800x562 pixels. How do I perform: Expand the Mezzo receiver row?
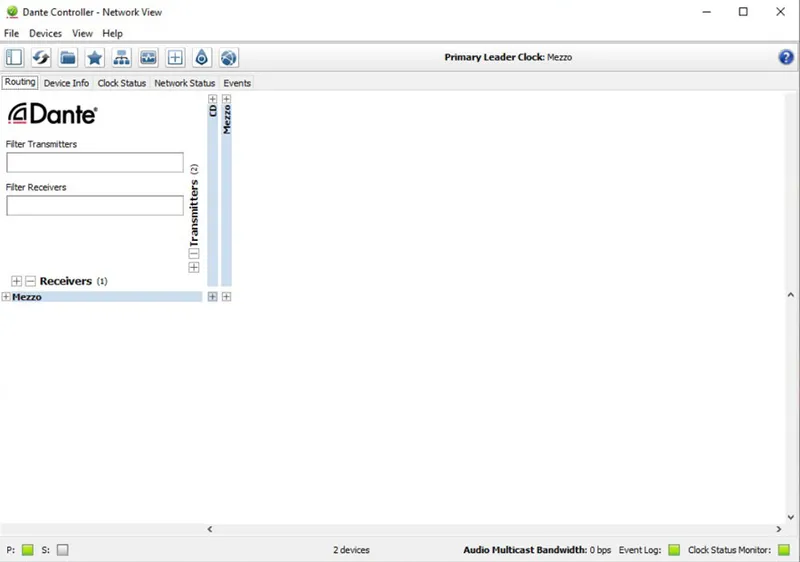click(x=6, y=297)
